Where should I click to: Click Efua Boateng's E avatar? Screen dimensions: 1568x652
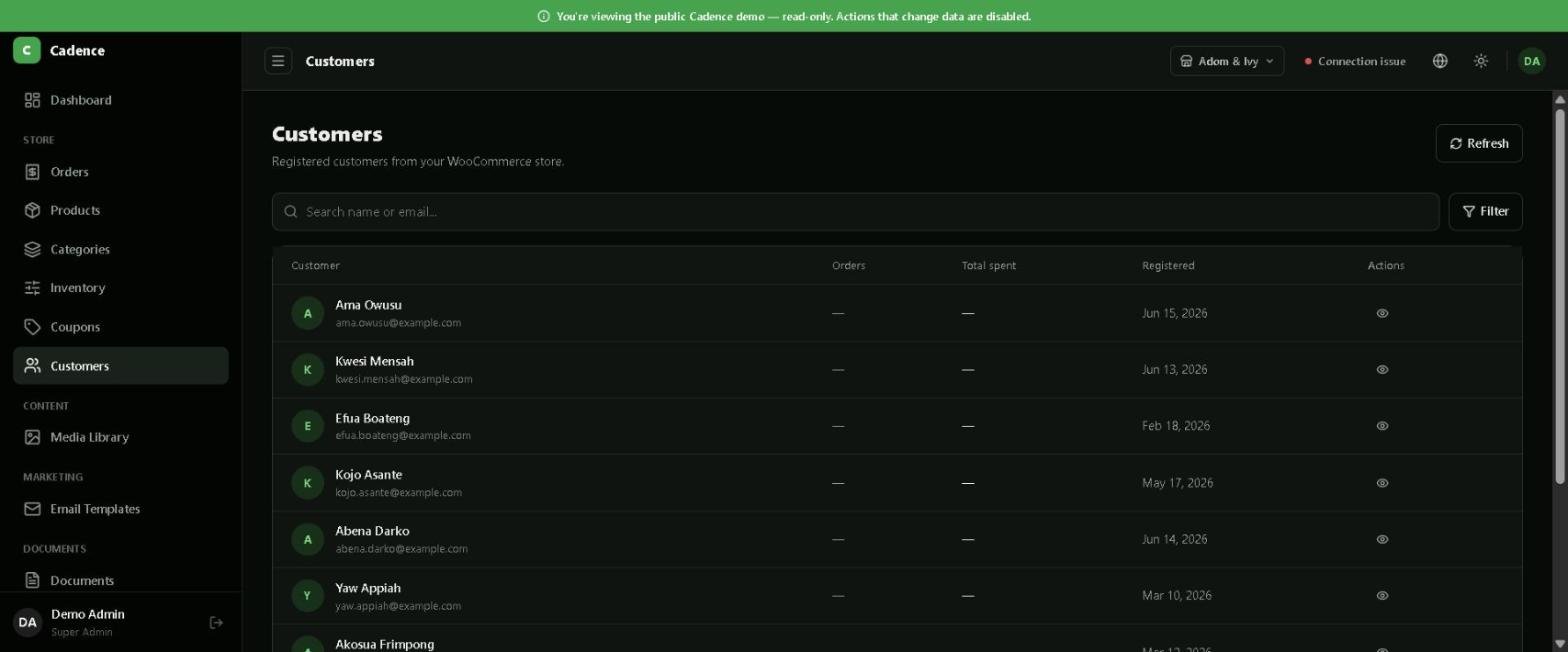pyautogui.click(x=307, y=426)
